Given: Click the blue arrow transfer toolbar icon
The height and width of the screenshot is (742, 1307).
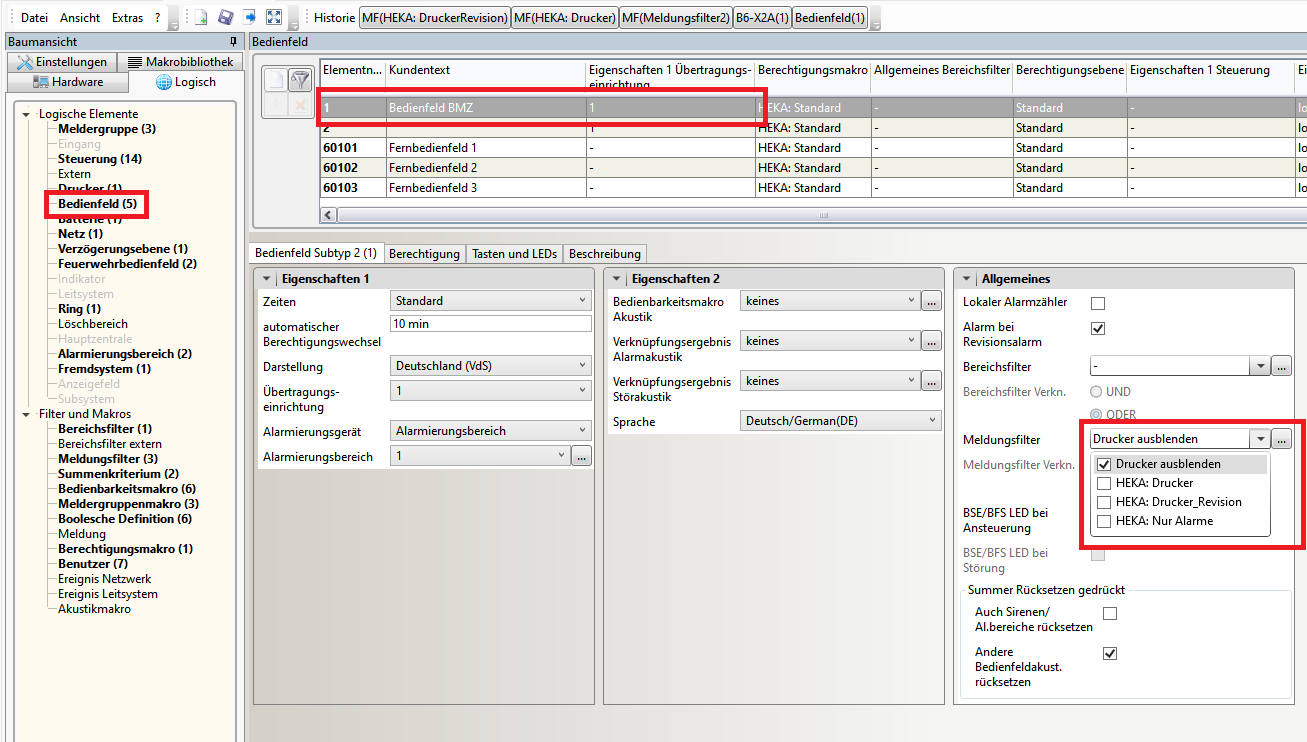Looking at the screenshot, I should tap(249, 17).
